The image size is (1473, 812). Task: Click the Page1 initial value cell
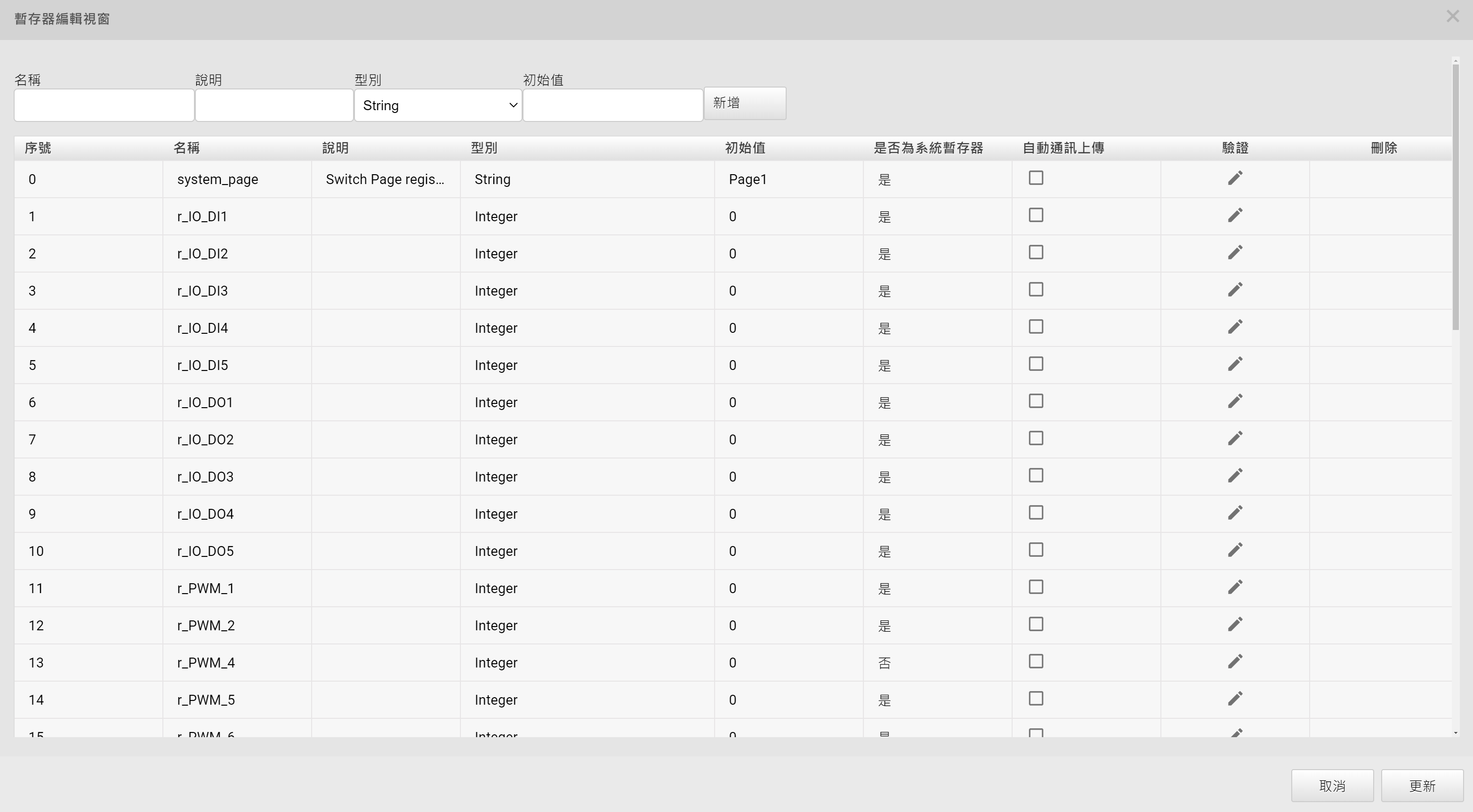click(789, 179)
